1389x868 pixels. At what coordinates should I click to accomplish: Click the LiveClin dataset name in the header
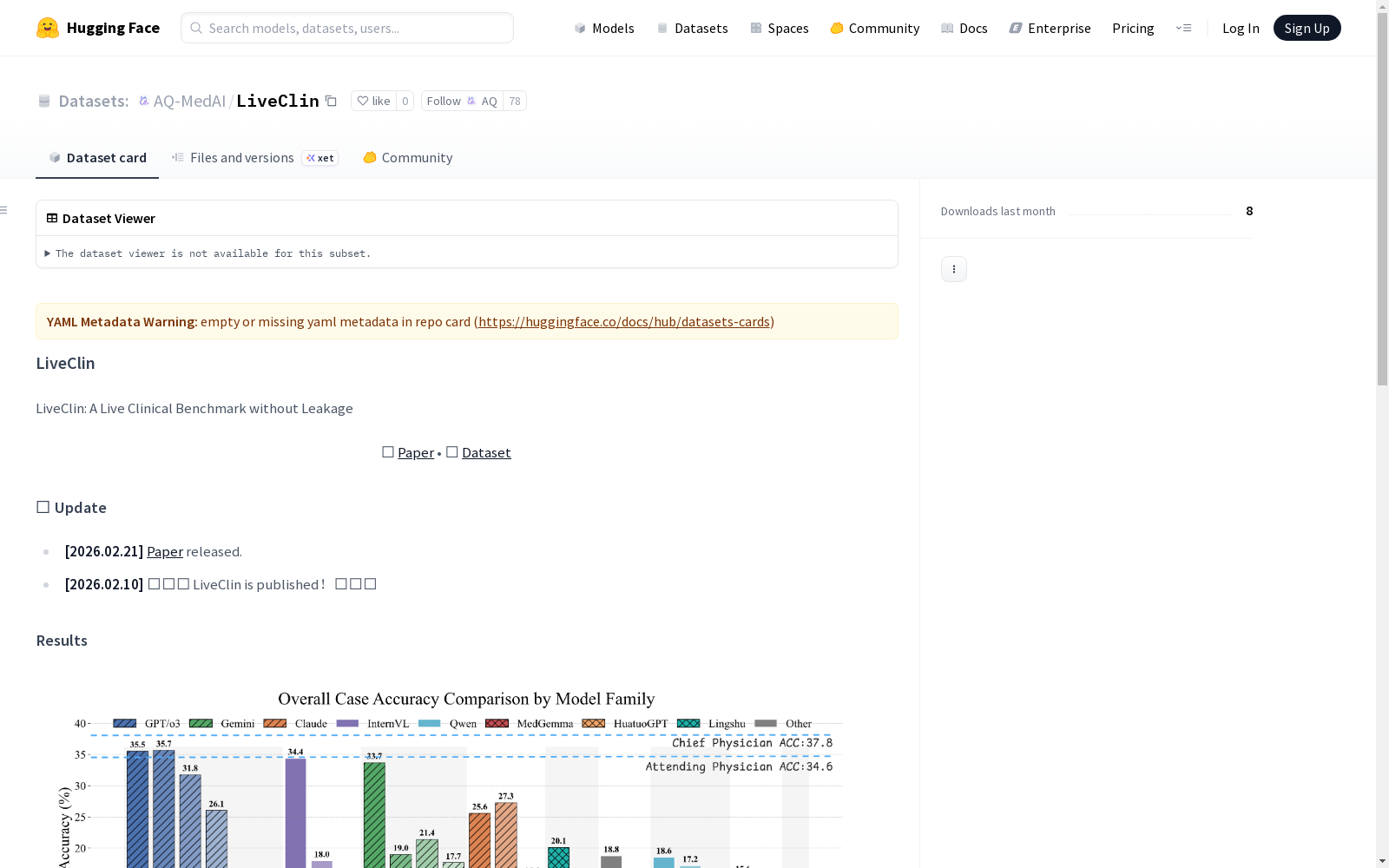coord(278,101)
